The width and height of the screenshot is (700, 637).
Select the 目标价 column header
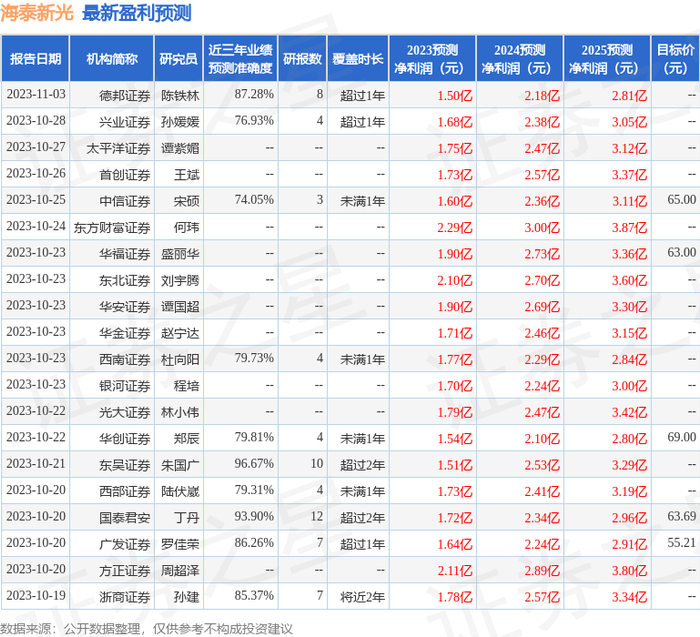pyautogui.click(x=675, y=58)
